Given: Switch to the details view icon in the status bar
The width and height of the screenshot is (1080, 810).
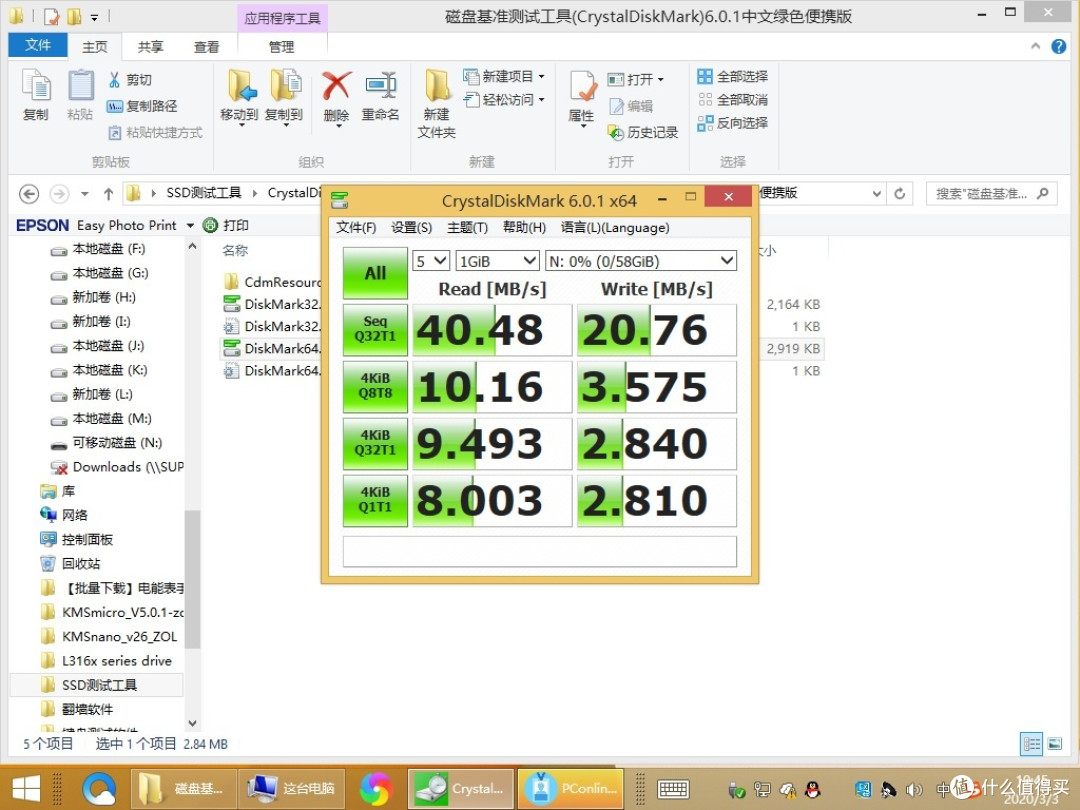Looking at the screenshot, I should [1031, 744].
